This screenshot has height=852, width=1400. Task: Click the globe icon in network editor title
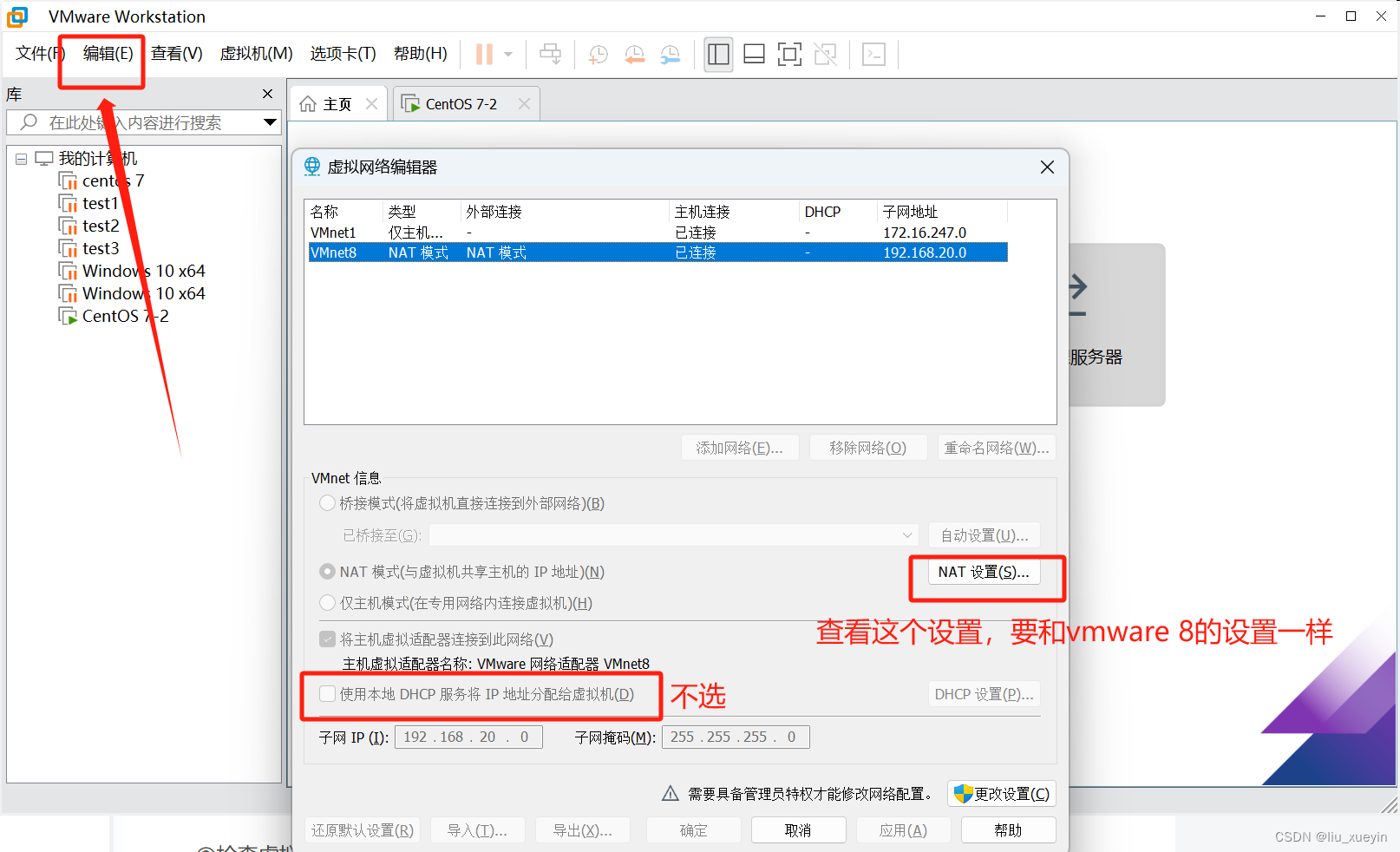pyautogui.click(x=312, y=167)
